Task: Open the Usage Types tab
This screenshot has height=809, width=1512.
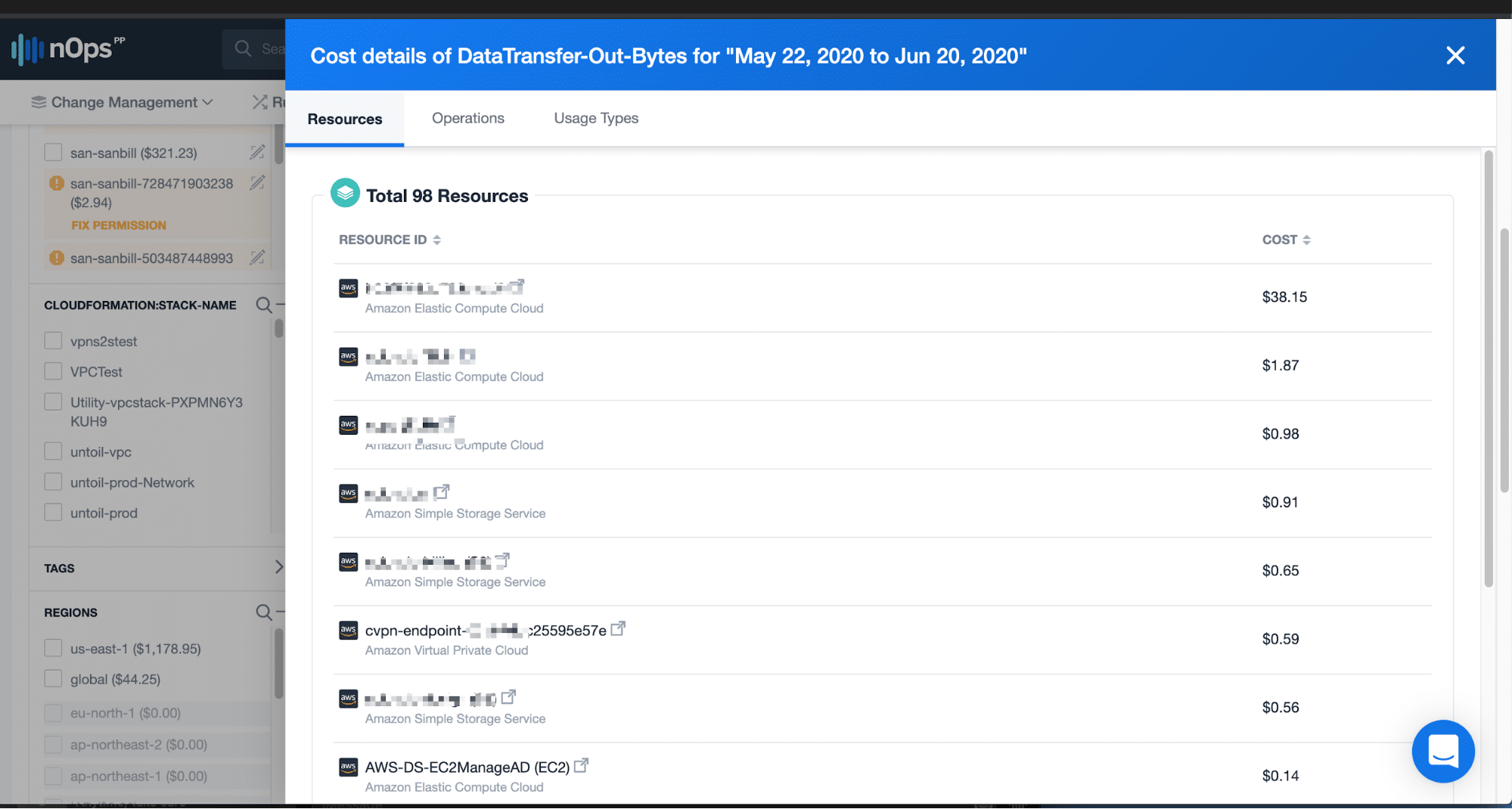Action: 596,118
